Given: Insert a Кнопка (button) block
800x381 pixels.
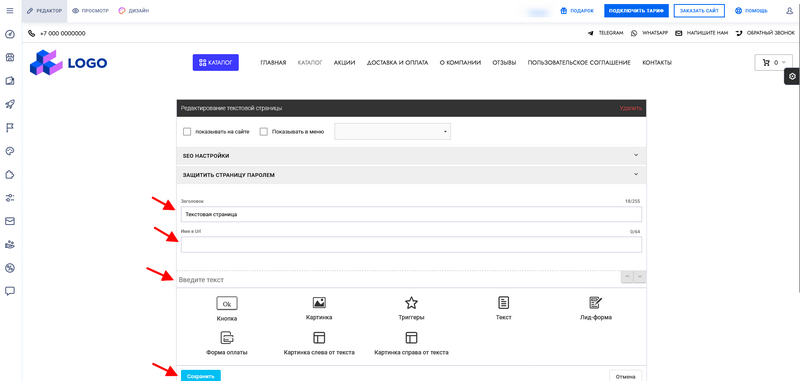Looking at the screenshot, I should pyautogui.click(x=227, y=309).
